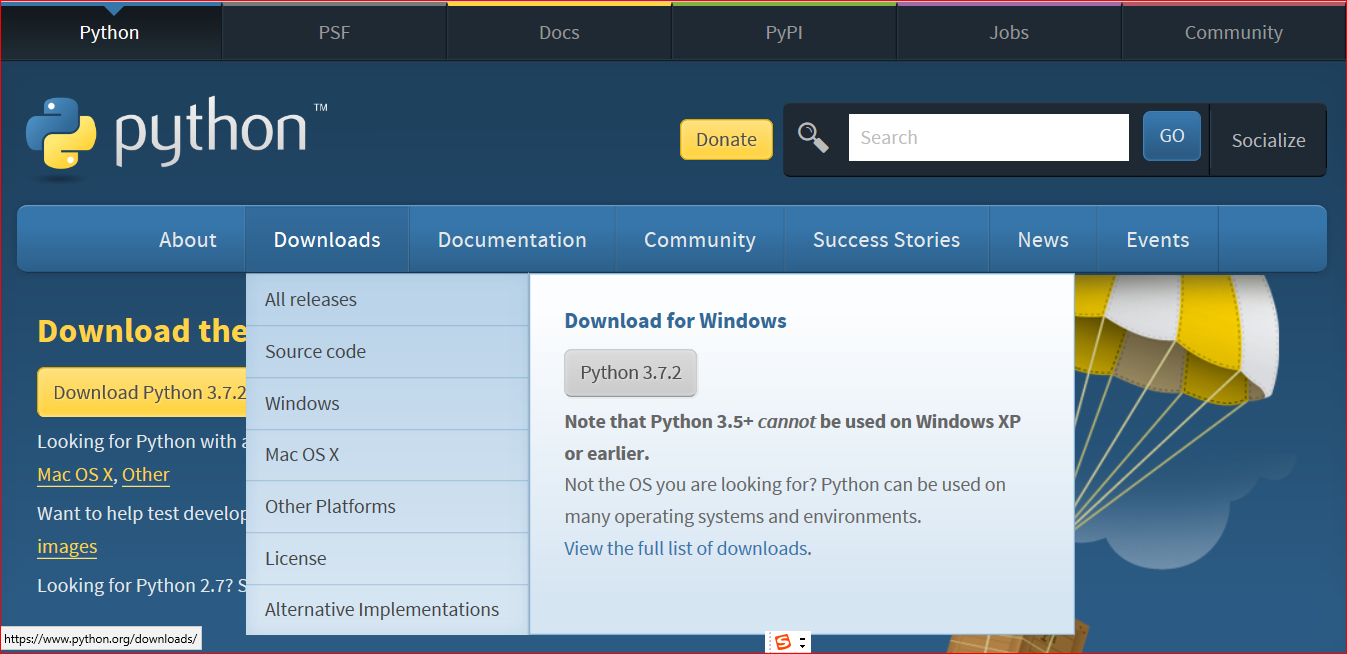1347x654 pixels.
Task: Click the Download for Windows heading
Action: pyautogui.click(x=676, y=321)
